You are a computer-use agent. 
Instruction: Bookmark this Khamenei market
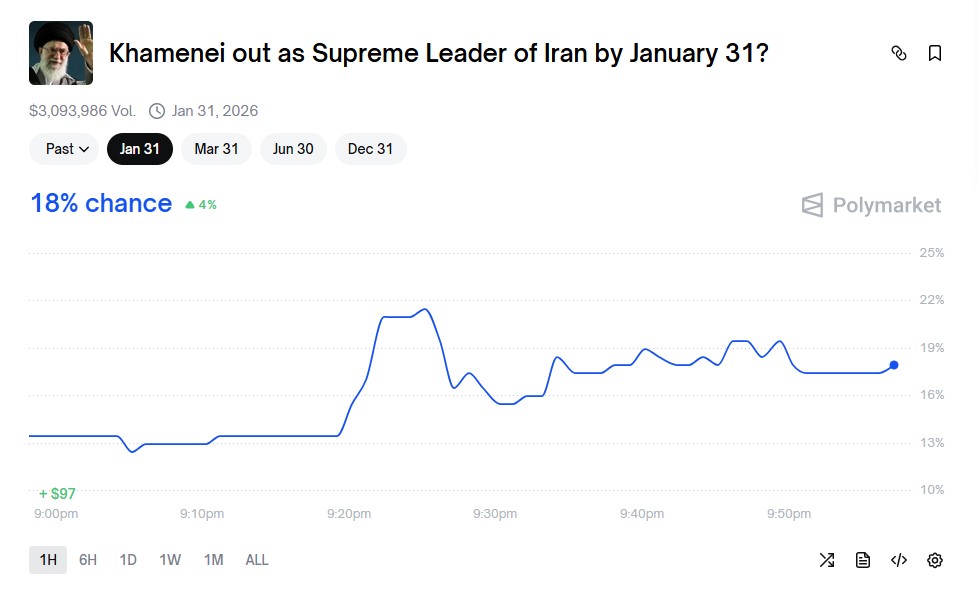(935, 53)
